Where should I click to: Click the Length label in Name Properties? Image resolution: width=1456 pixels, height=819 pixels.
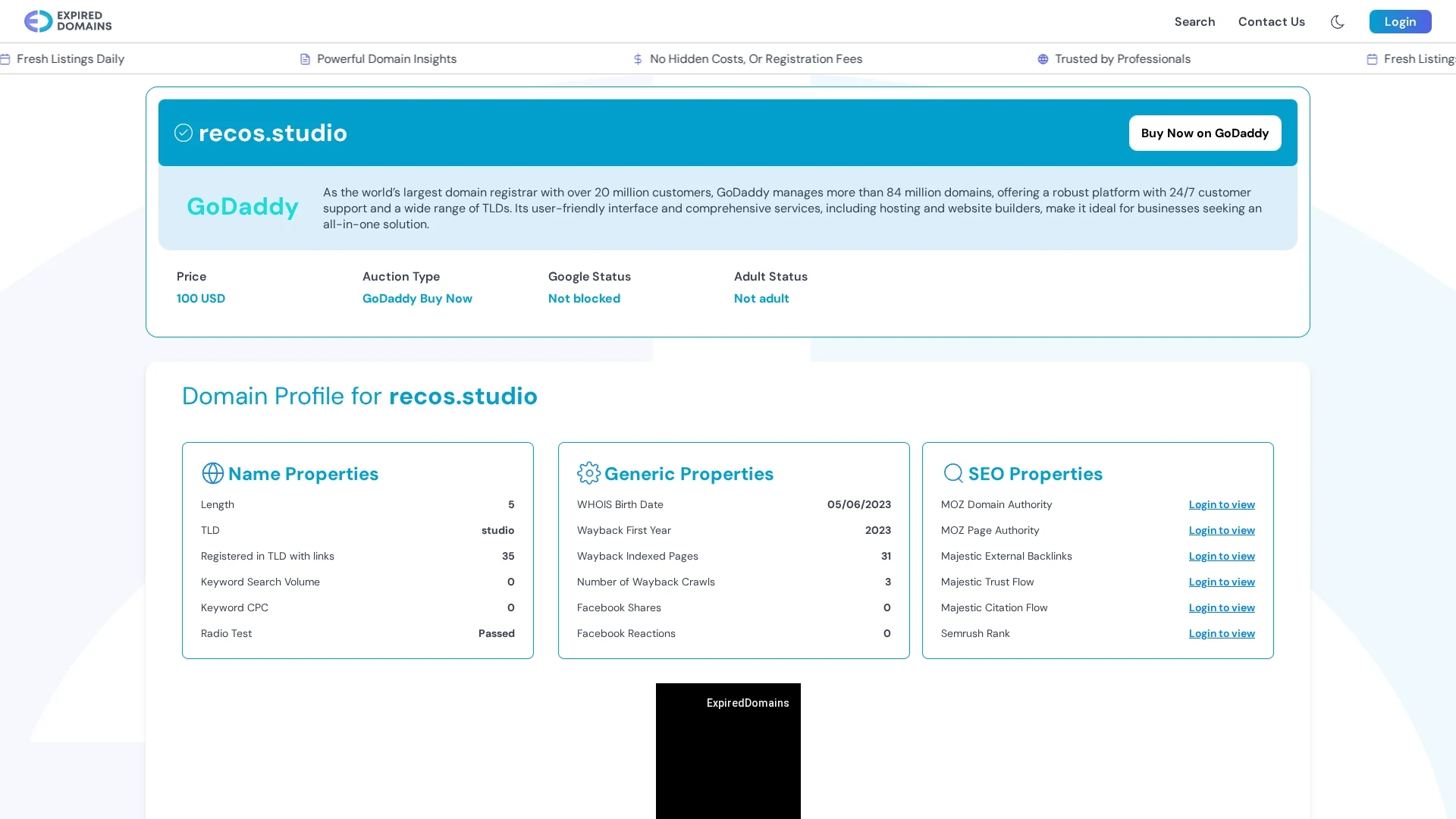tap(218, 505)
